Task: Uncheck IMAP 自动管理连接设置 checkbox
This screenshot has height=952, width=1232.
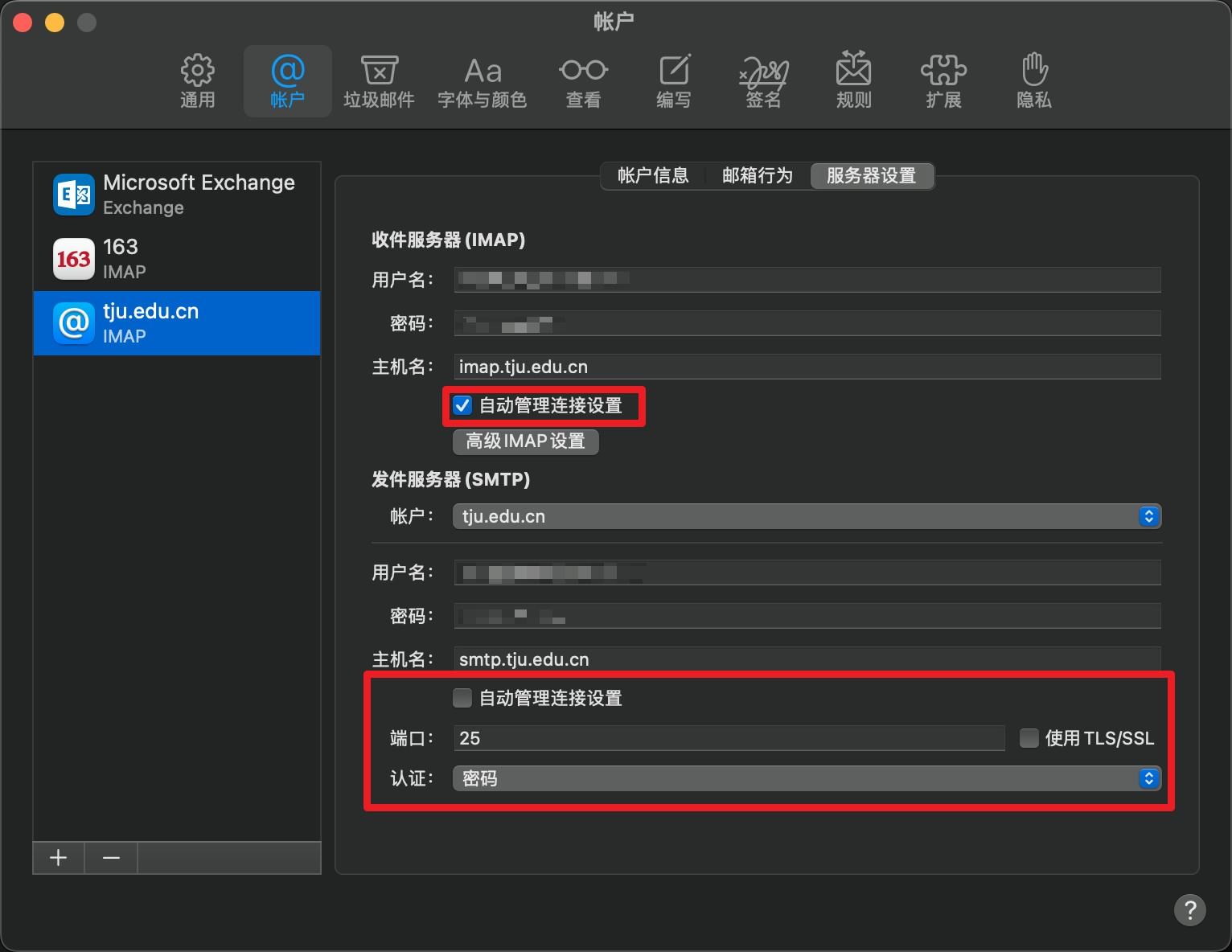Action: click(x=462, y=406)
